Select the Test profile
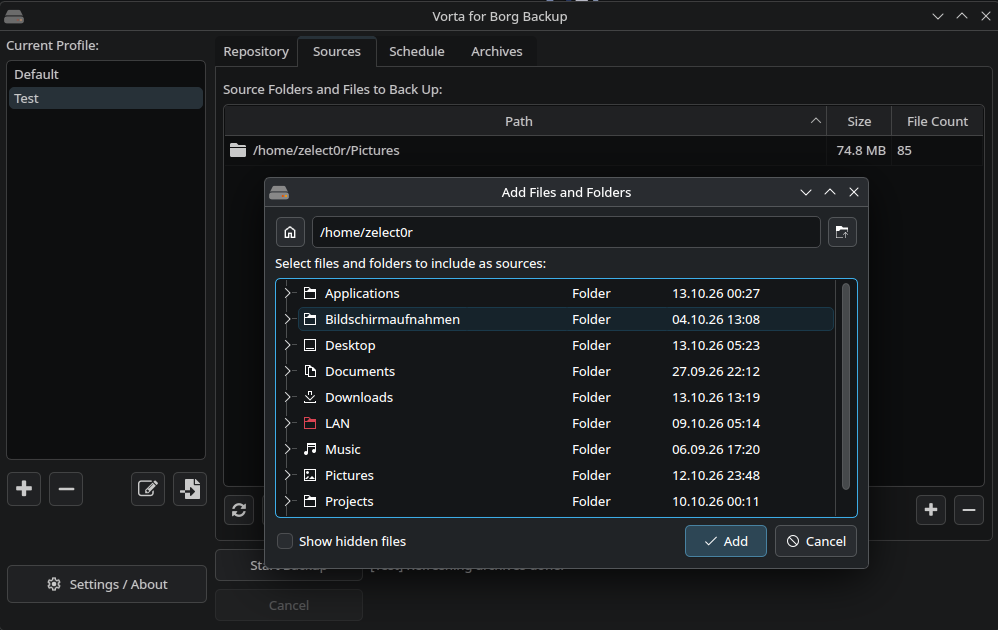Image resolution: width=998 pixels, height=630 pixels. point(106,99)
